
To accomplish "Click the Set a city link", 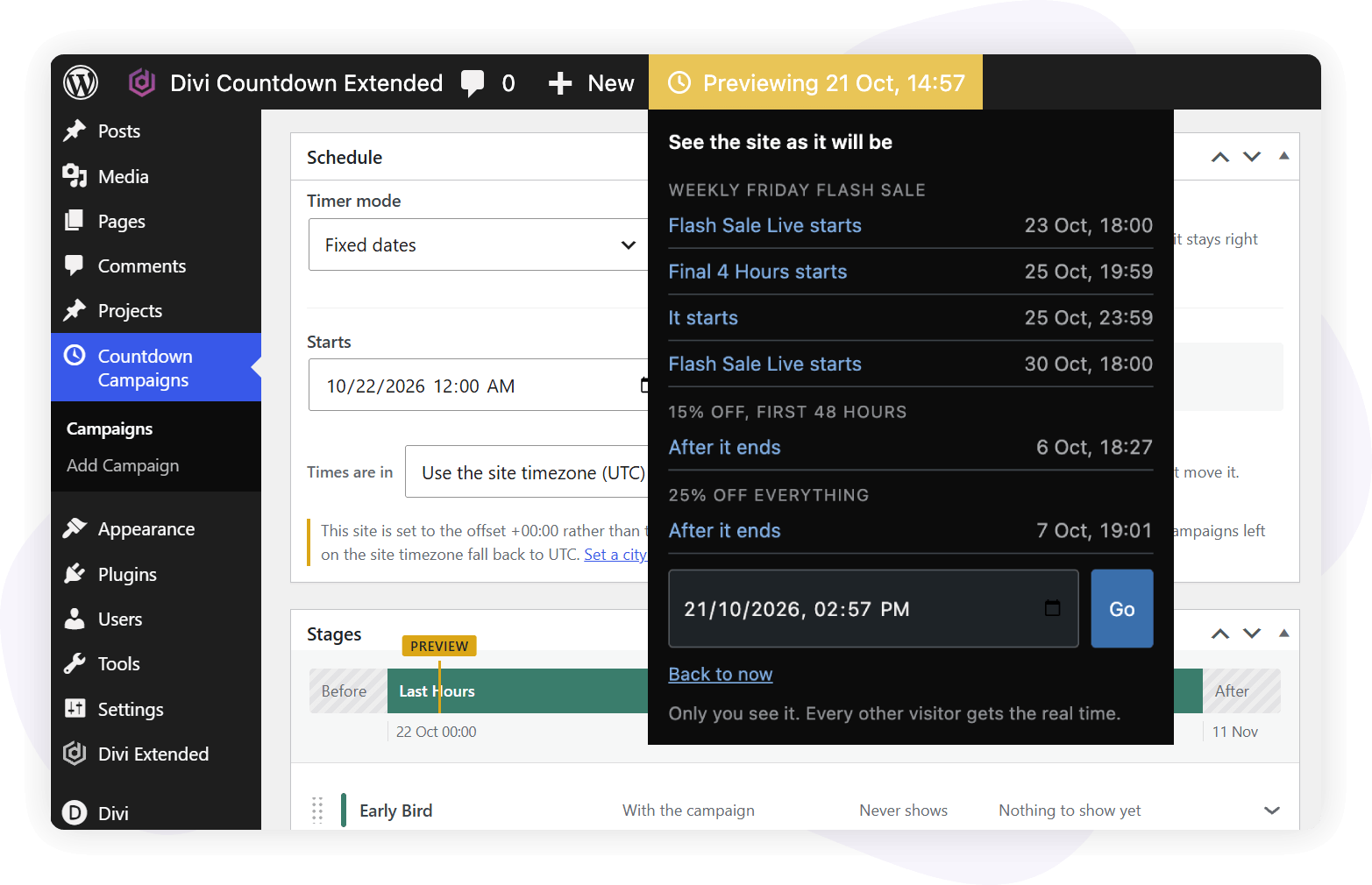I will point(615,555).
